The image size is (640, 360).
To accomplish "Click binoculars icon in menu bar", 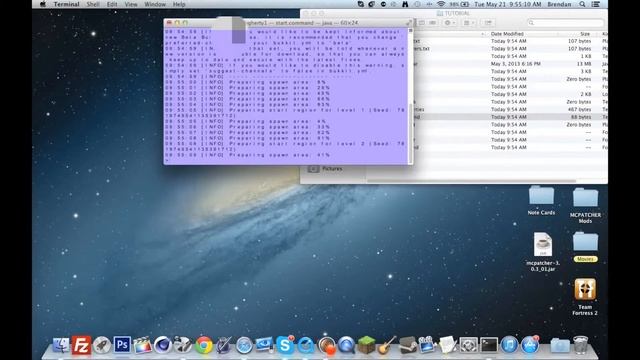I will [x=405, y=4].
